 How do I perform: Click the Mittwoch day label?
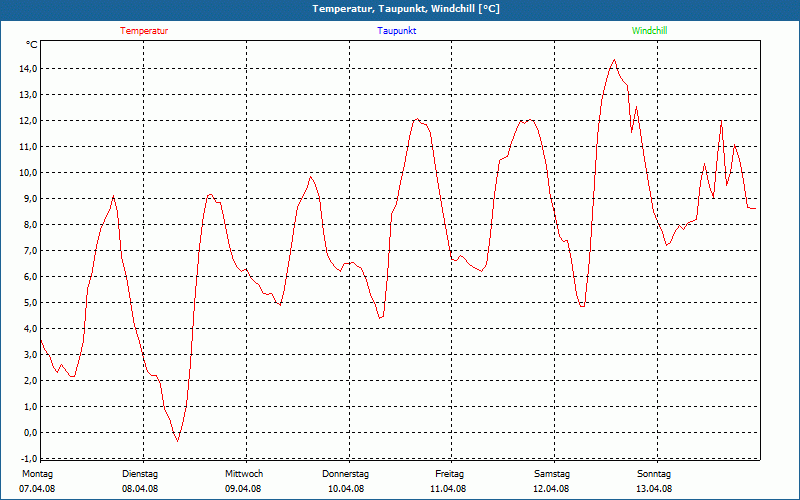[x=244, y=474]
